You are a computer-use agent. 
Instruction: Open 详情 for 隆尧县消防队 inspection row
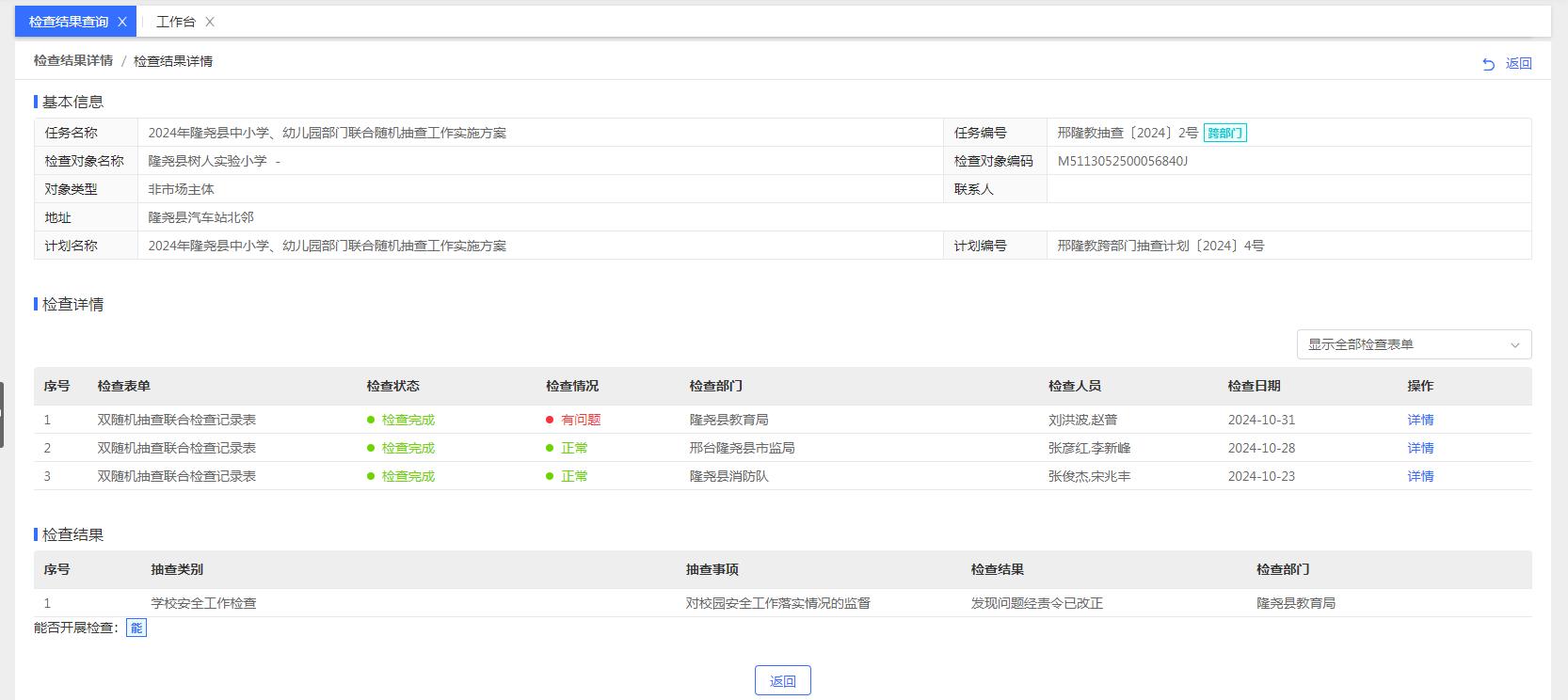[x=1419, y=476]
